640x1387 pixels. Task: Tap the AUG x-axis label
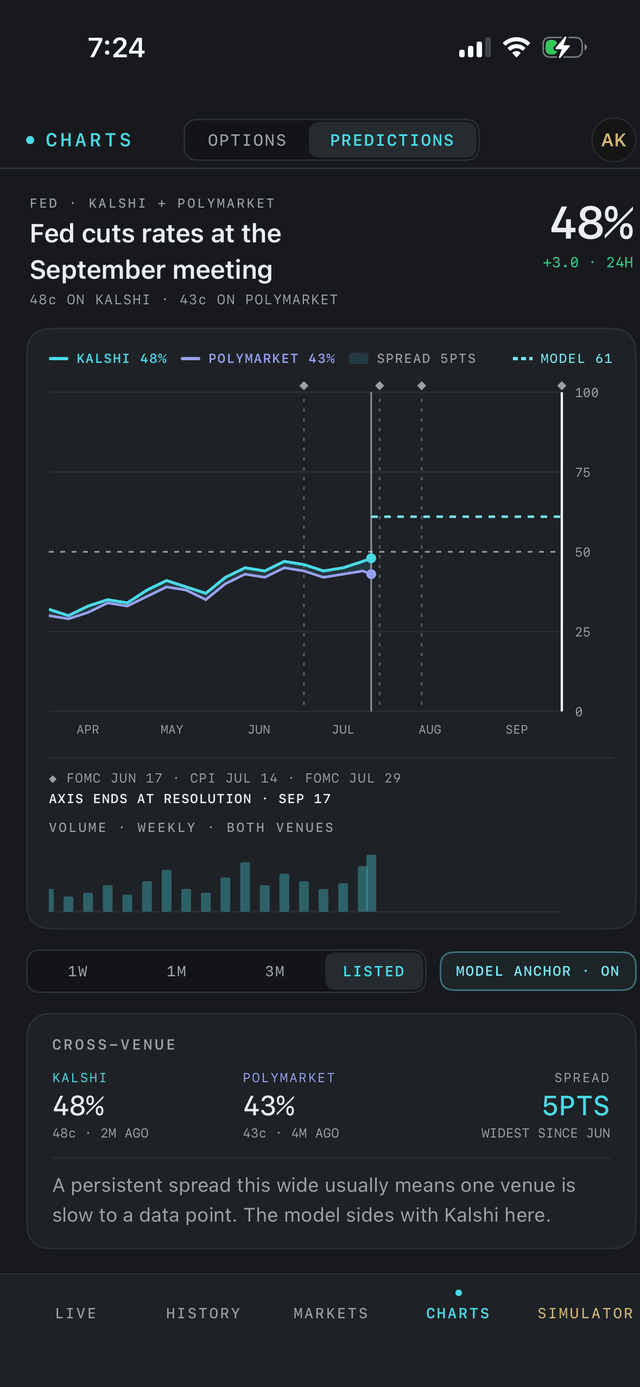[x=430, y=730]
